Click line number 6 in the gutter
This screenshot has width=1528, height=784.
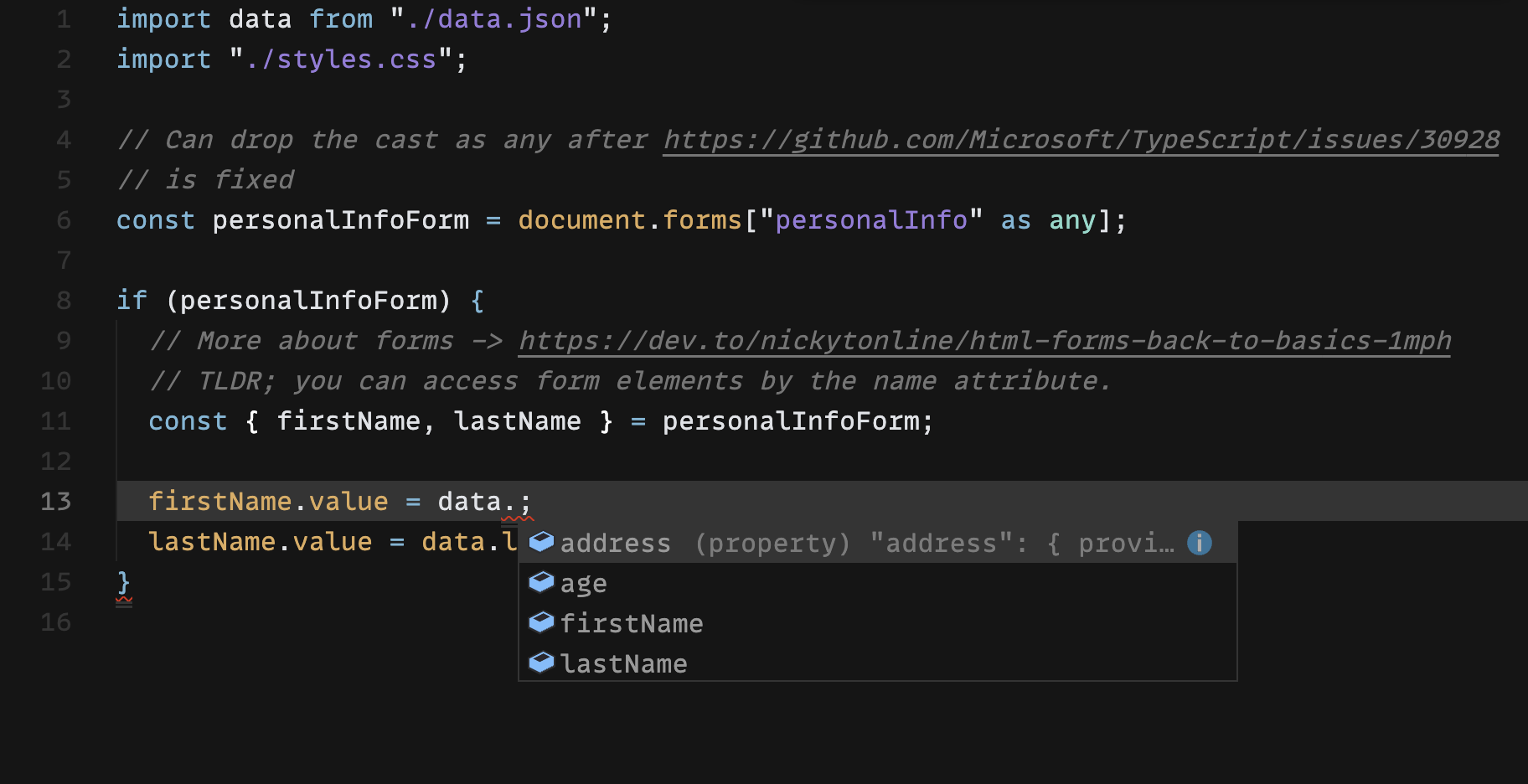[x=63, y=219]
